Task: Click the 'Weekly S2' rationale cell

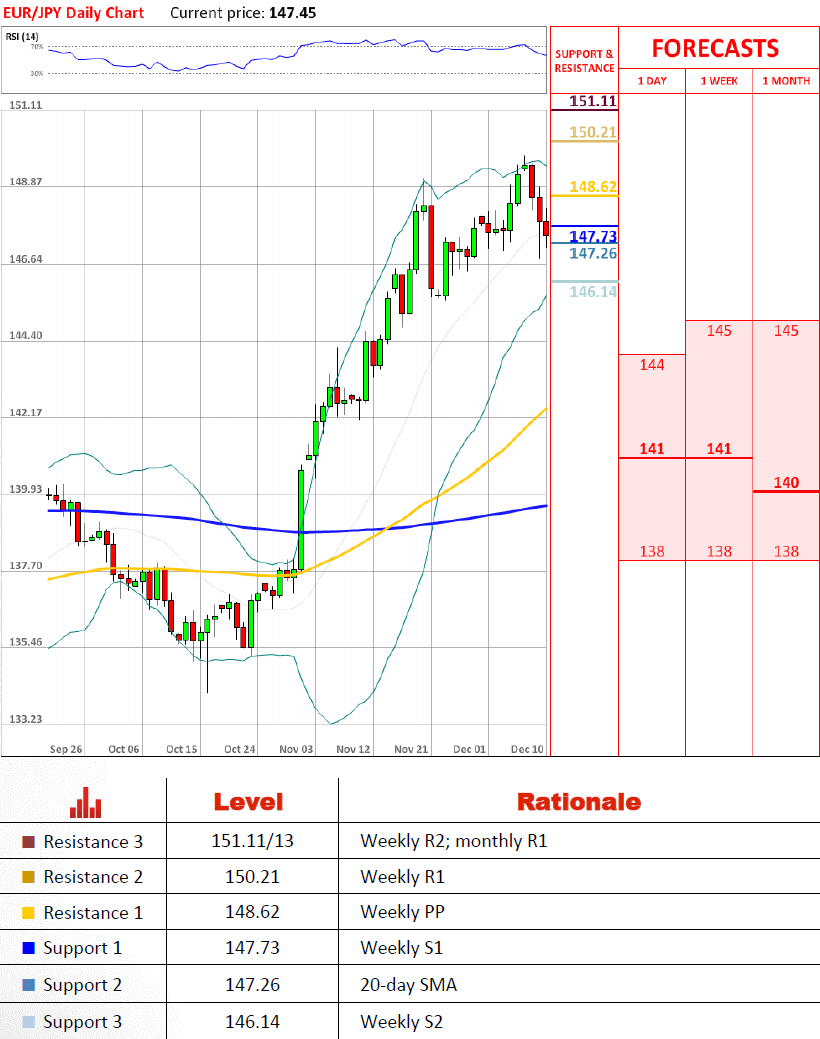Action: click(402, 1022)
